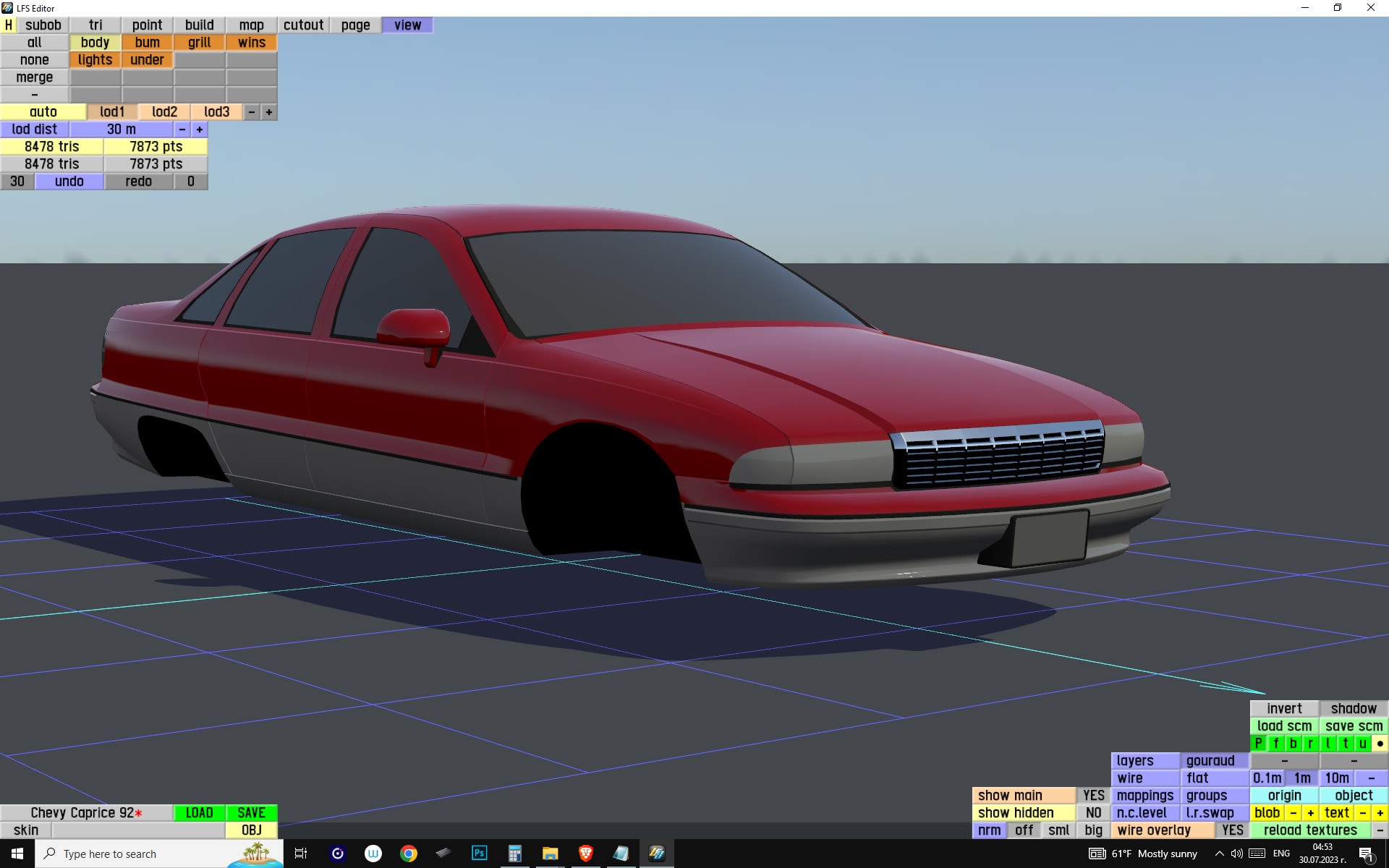Decrease lod distance with minus button
The width and height of the screenshot is (1389, 868).
click(182, 129)
